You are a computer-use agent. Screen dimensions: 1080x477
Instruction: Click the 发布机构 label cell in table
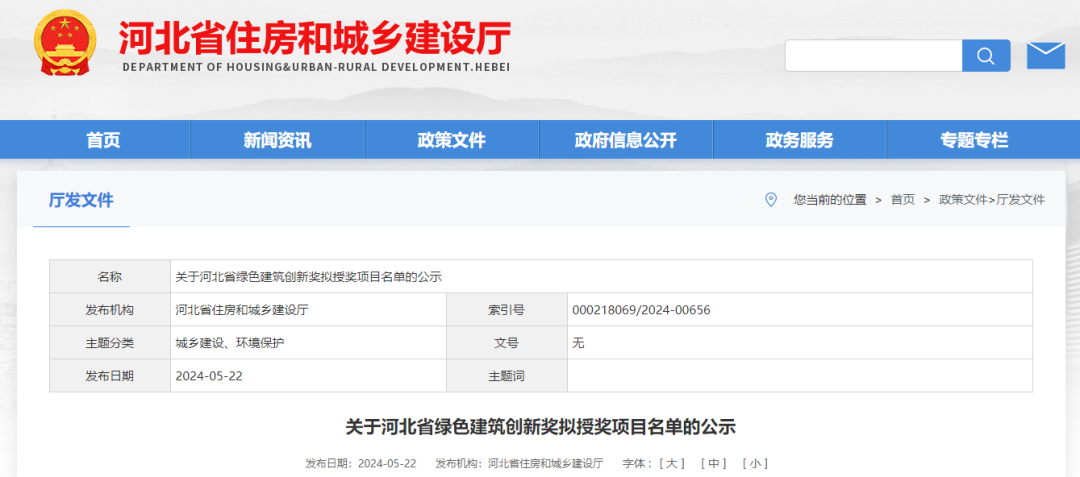click(x=110, y=310)
